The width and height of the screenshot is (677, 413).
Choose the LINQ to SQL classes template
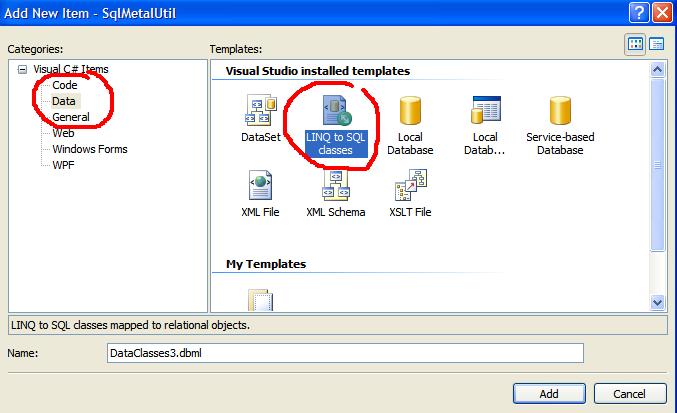point(335,126)
